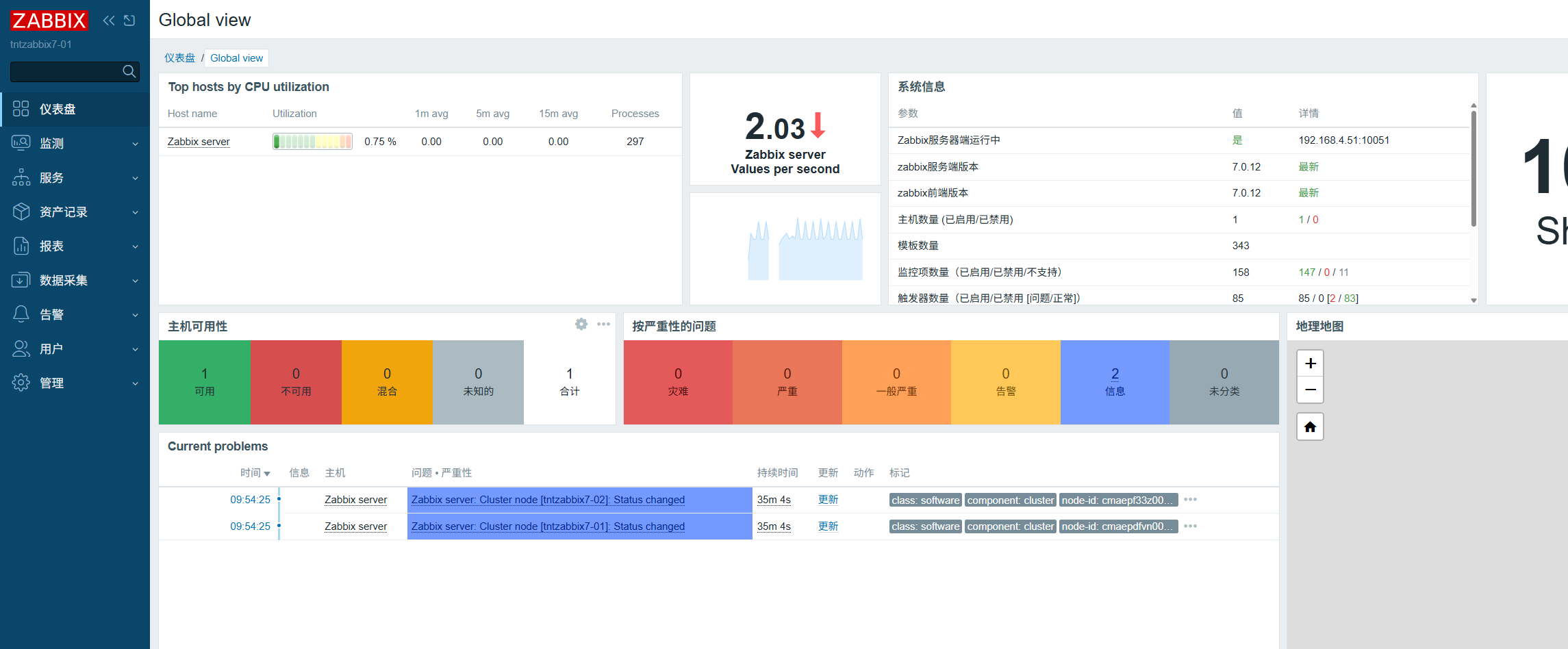Click node-id cmaepf33z00 tag
Viewport: 1568px width, 649px height.
point(1119,500)
